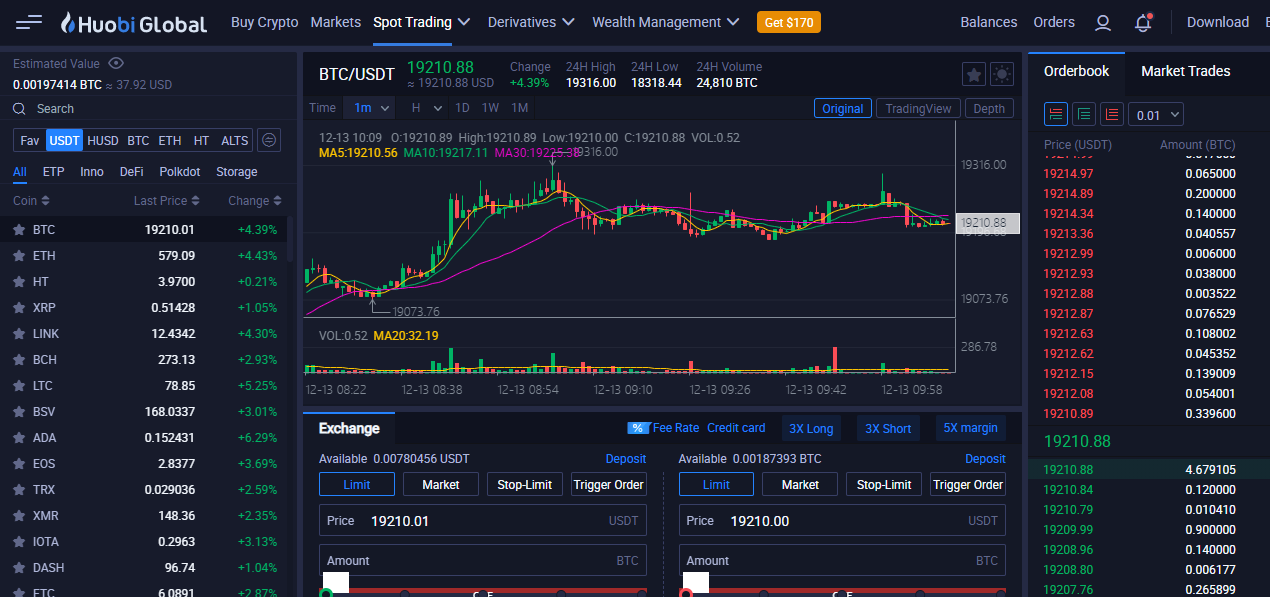This screenshot has width=1270, height=597.
Task: Show asks-only orderbook view icon
Action: [1111, 114]
